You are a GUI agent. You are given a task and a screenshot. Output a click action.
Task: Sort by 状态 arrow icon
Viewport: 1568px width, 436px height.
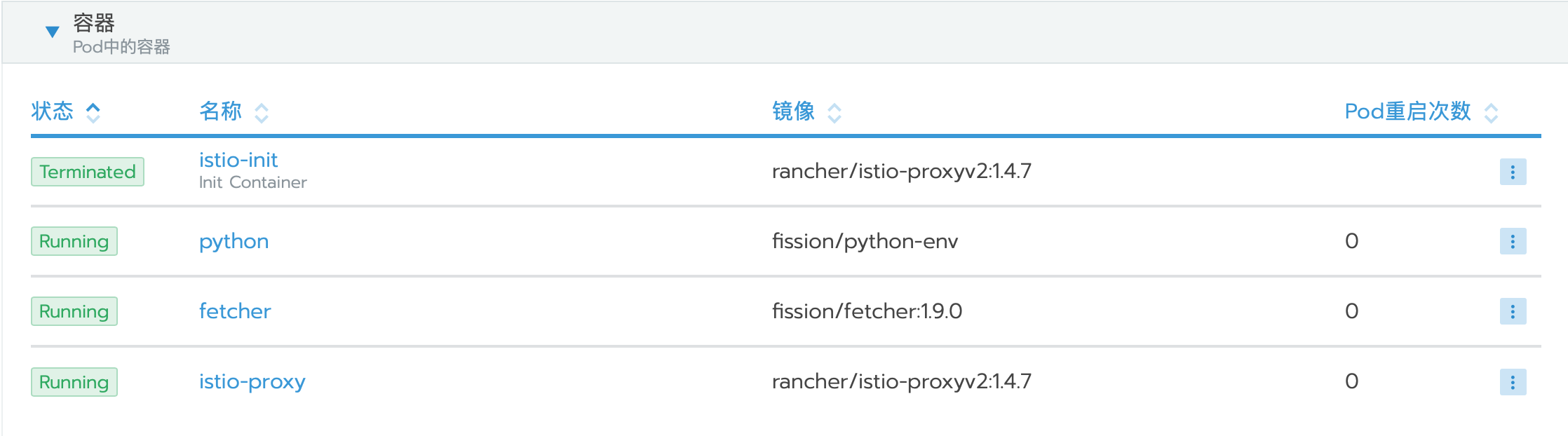[x=93, y=112]
